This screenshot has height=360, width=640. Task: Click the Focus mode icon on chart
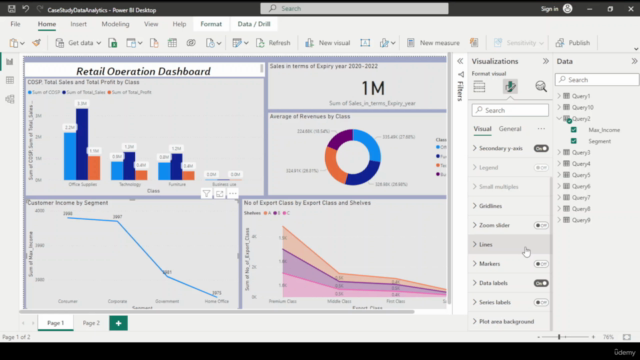click(x=220, y=194)
